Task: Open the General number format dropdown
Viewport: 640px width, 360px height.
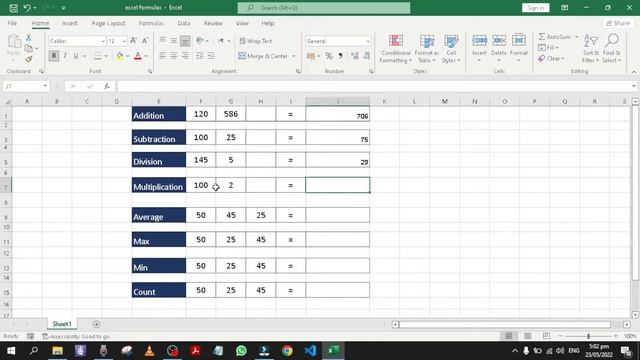Action: tap(368, 41)
